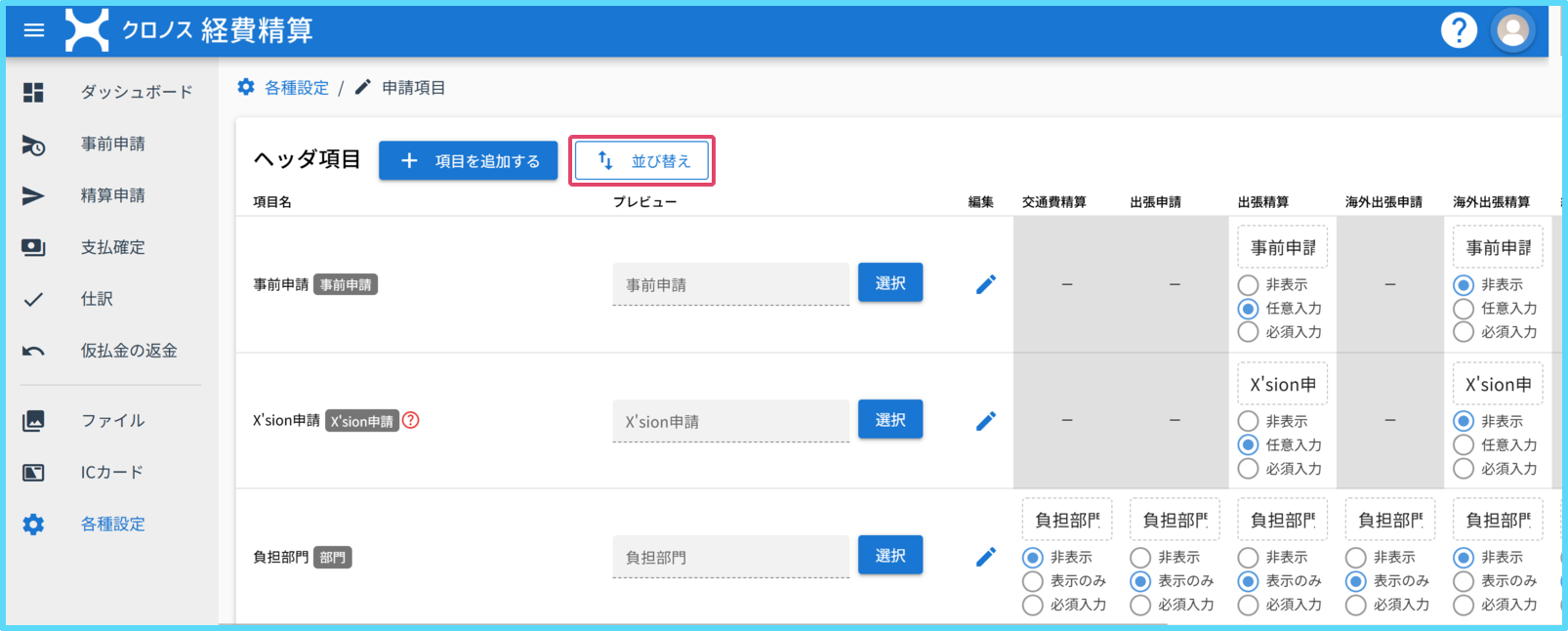The height and width of the screenshot is (631, 1568).
Task: Click the pencil edit icon for 負担部門 row
Action: pyautogui.click(x=986, y=557)
